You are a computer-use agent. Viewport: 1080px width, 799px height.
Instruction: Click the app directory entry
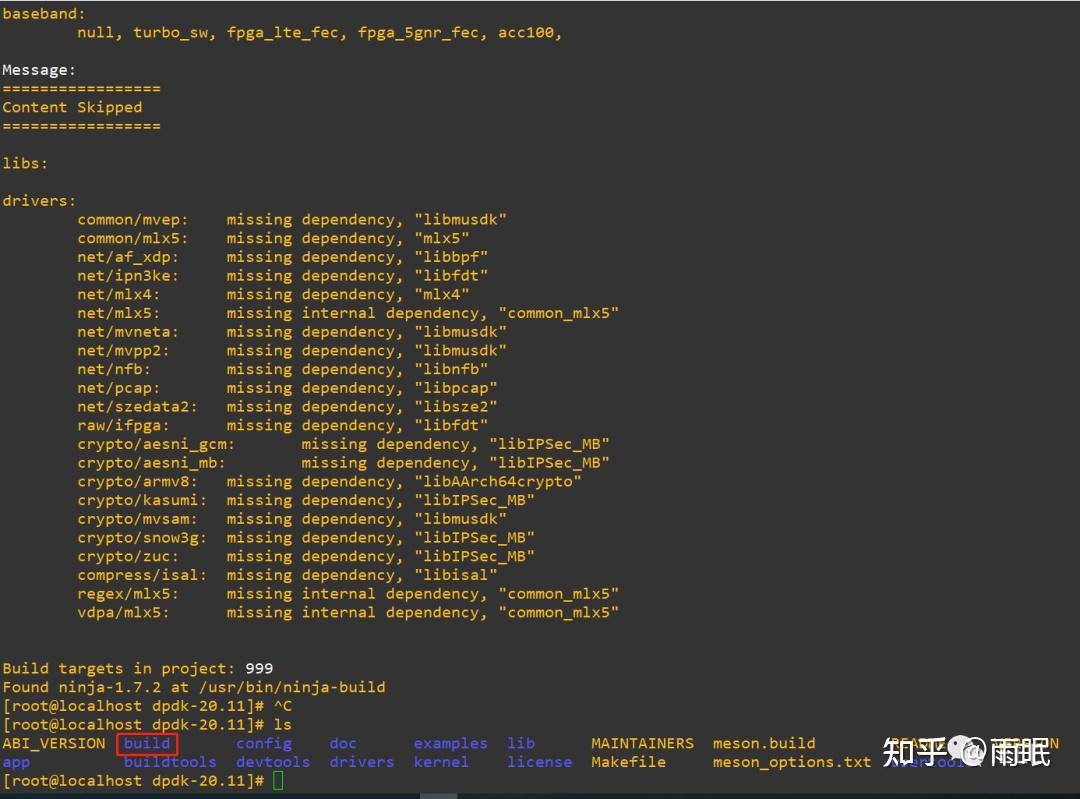pyautogui.click(x=16, y=763)
